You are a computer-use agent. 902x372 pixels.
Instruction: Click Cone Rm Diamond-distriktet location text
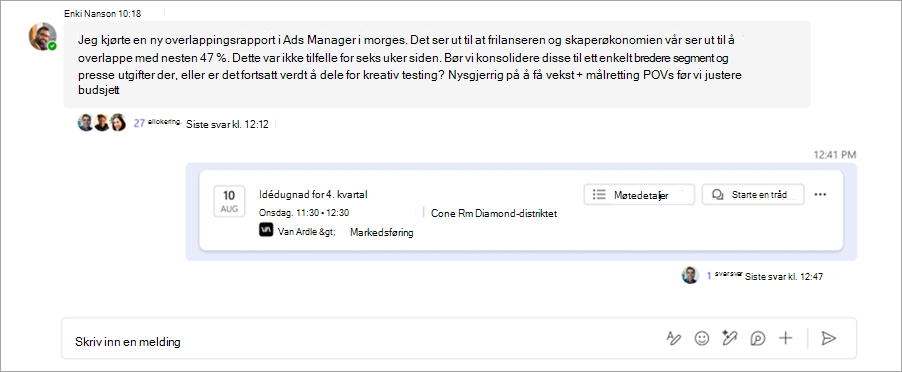point(494,213)
